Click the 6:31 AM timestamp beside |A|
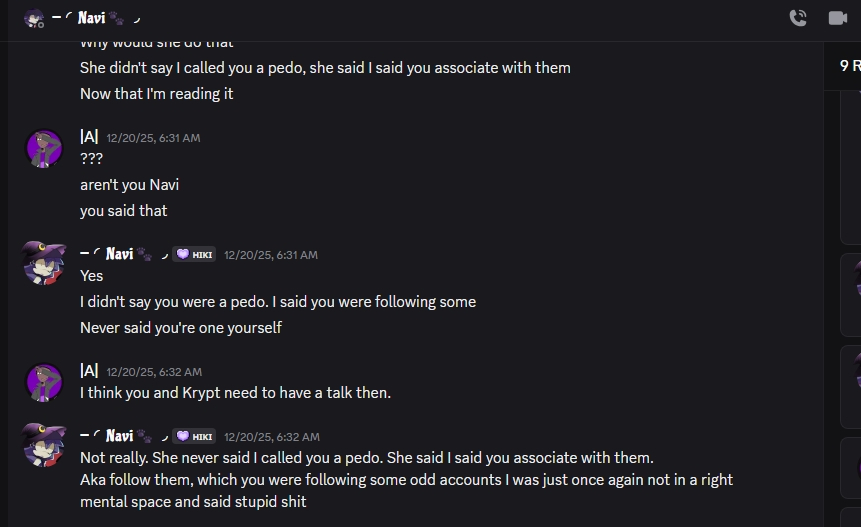Screen dimensions: 861x527 pyautogui.click(x=153, y=138)
